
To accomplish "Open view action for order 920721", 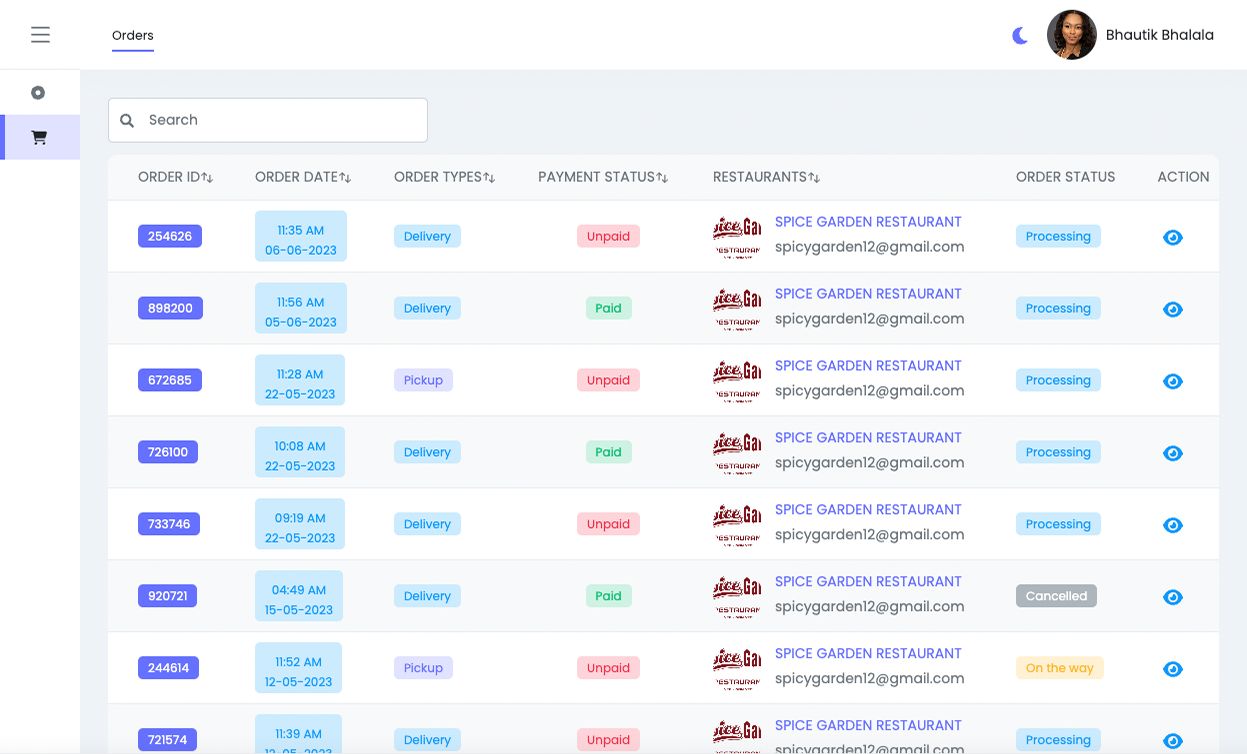I will click(x=1173, y=597).
